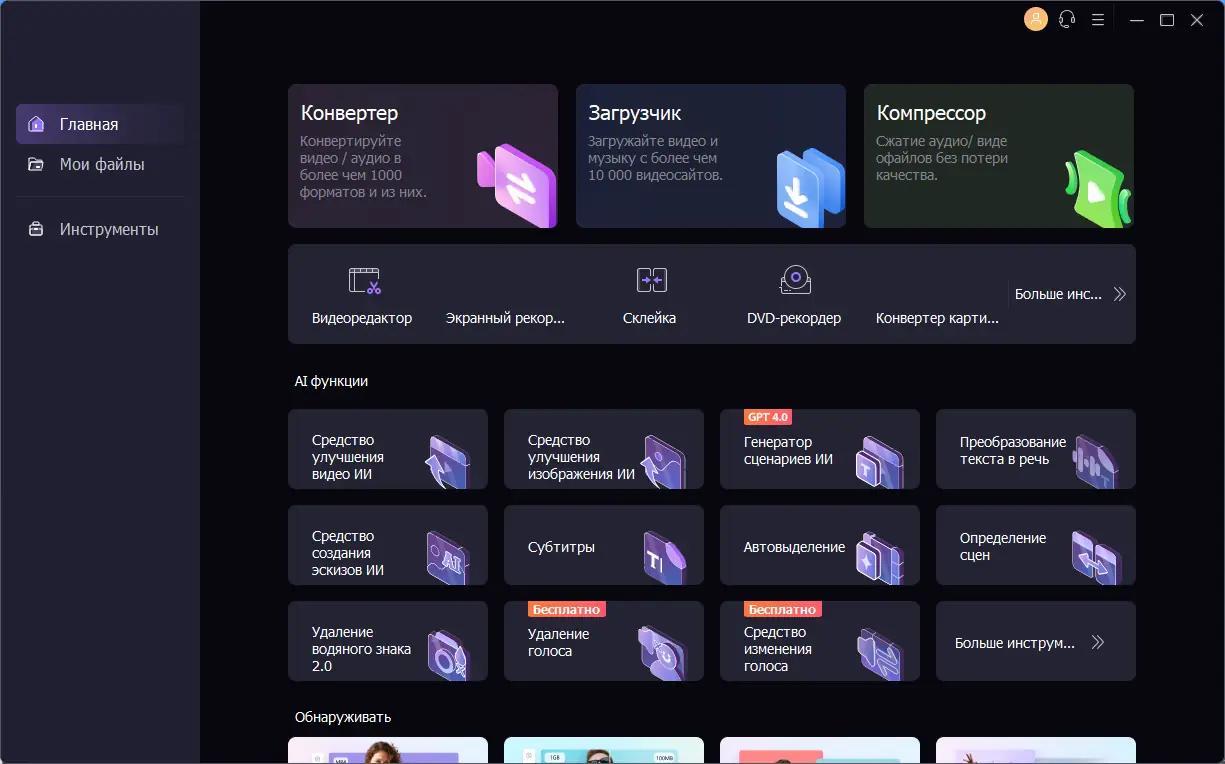
Task: Click the AI функции section heading
Action: [x=331, y=381]
